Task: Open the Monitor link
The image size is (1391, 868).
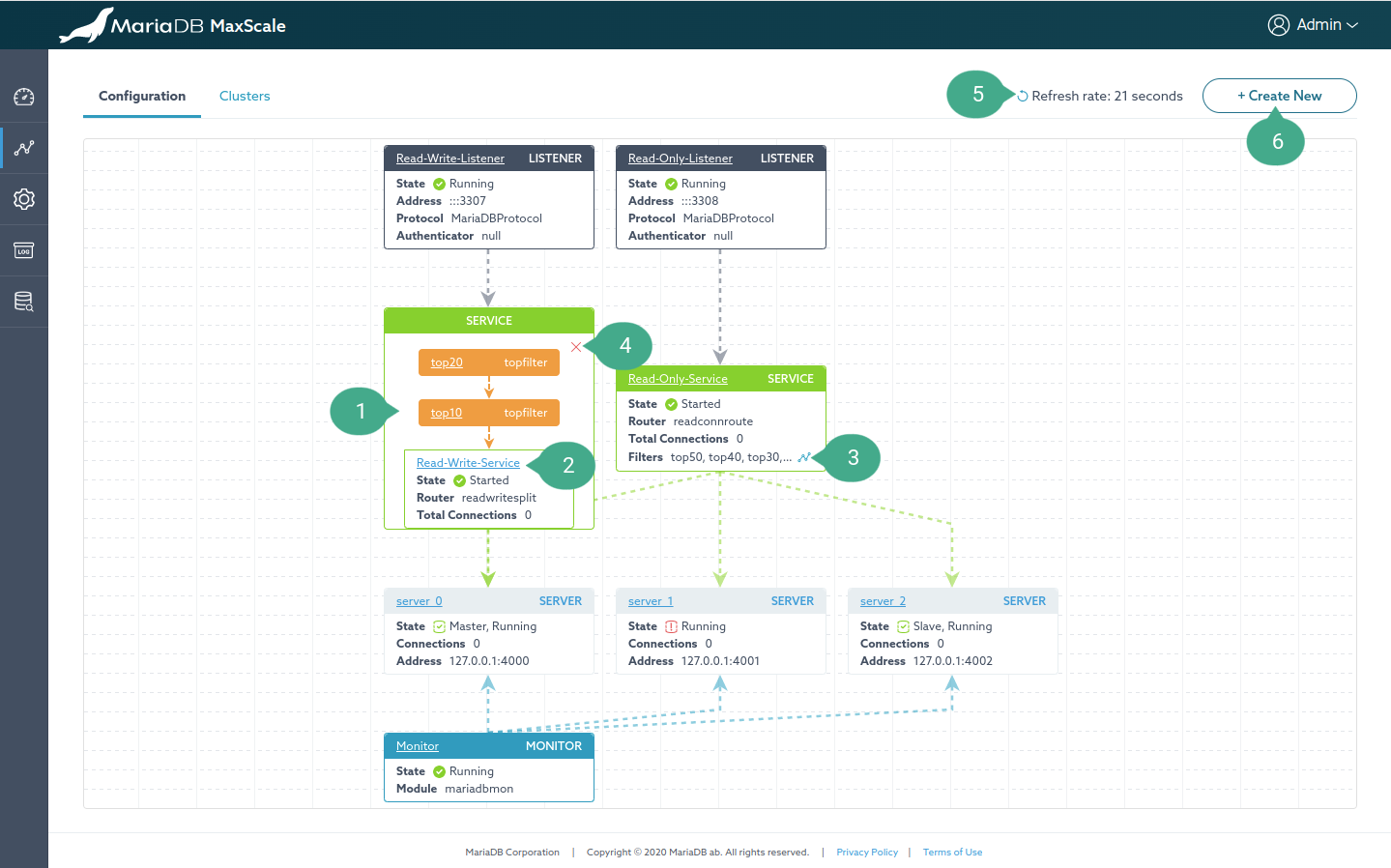Action: pos(417,746)
